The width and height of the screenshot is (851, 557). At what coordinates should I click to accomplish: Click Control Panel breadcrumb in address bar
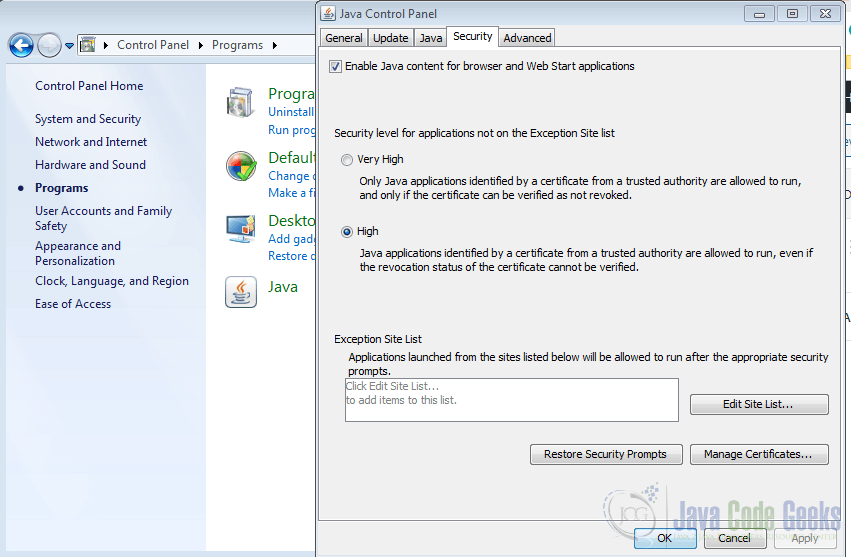coord(153,45)
